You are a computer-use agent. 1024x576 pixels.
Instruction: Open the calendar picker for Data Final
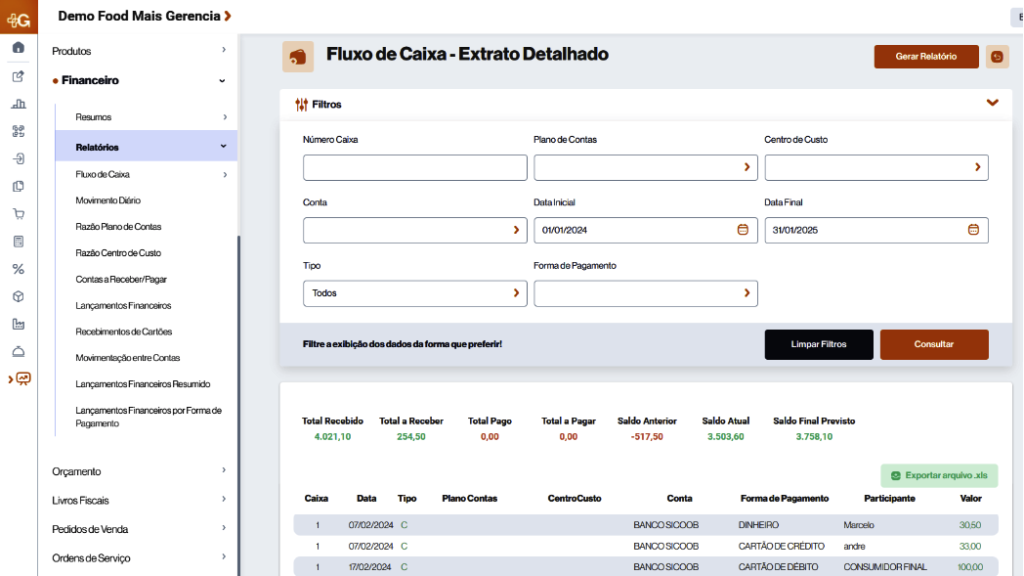click(x=973, y=230)
